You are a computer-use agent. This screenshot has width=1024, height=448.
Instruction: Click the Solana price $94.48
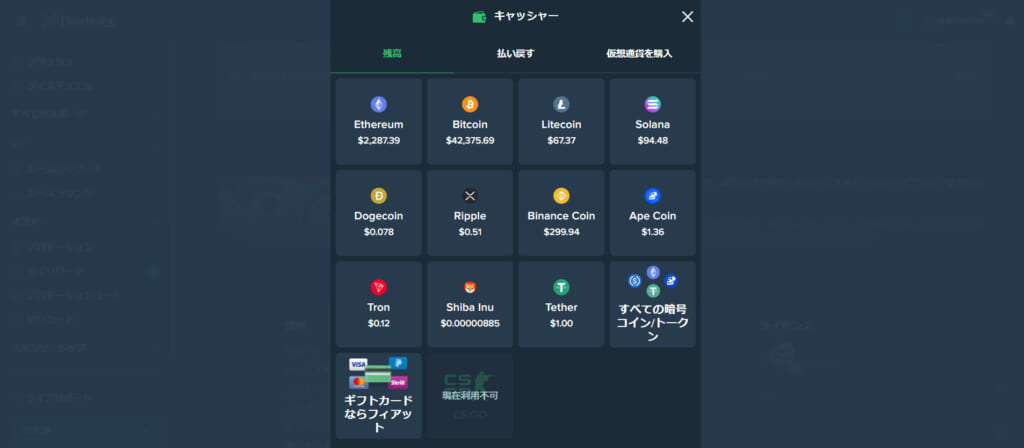pos(653,140)
